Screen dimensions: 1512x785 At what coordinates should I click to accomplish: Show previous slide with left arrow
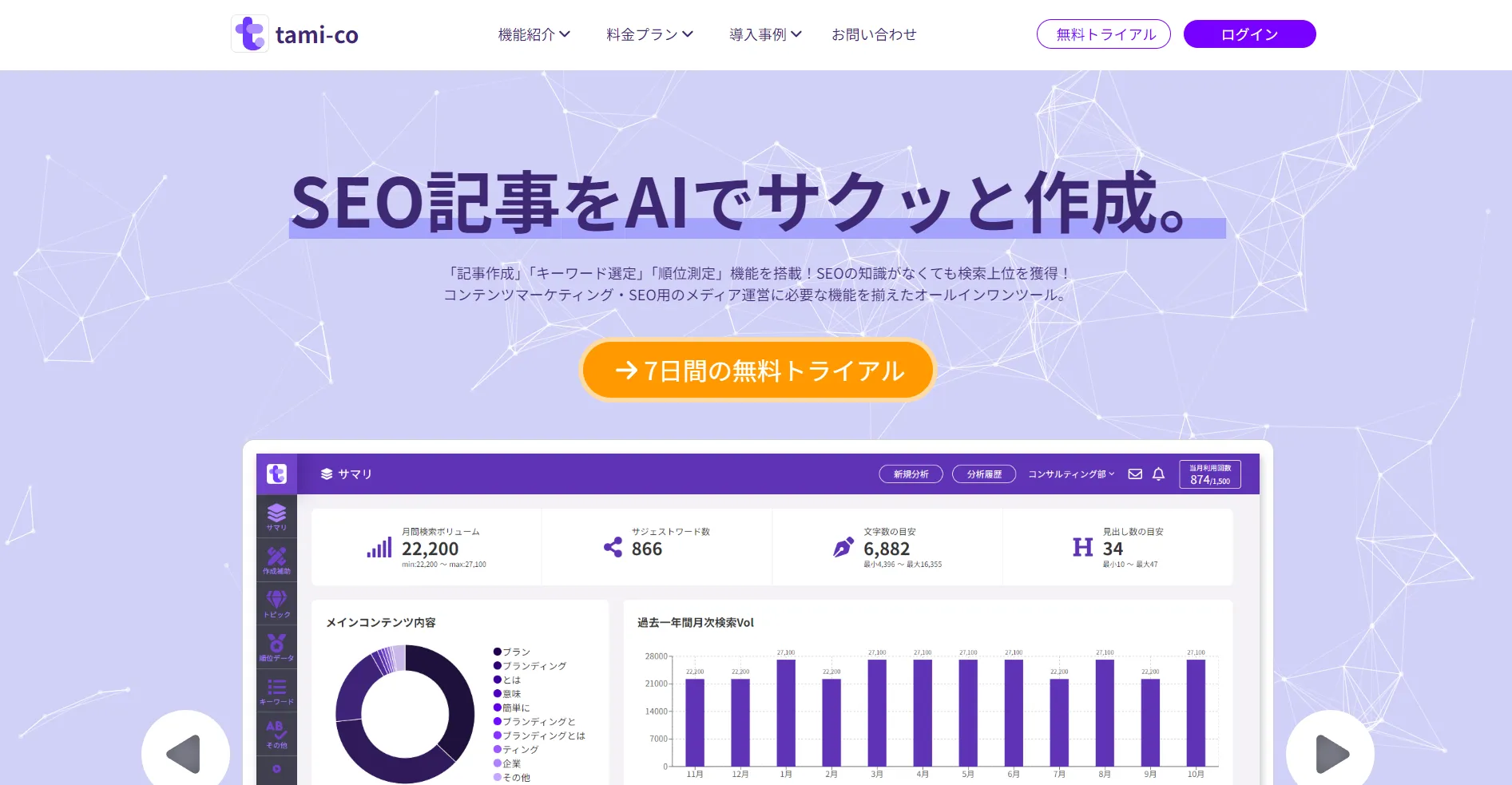[x=185, y=753]
